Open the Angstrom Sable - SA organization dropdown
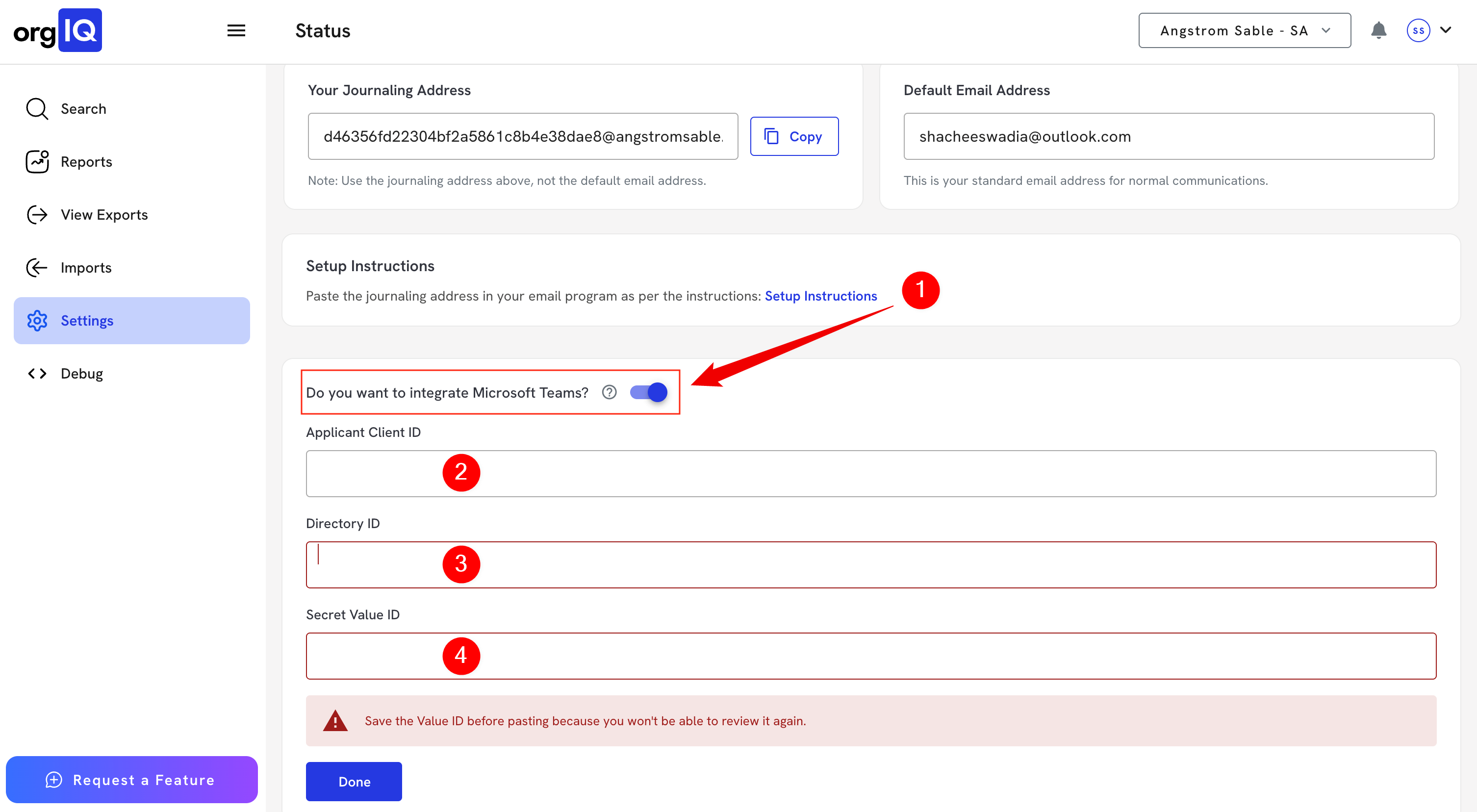 [x=1244, y=30]
